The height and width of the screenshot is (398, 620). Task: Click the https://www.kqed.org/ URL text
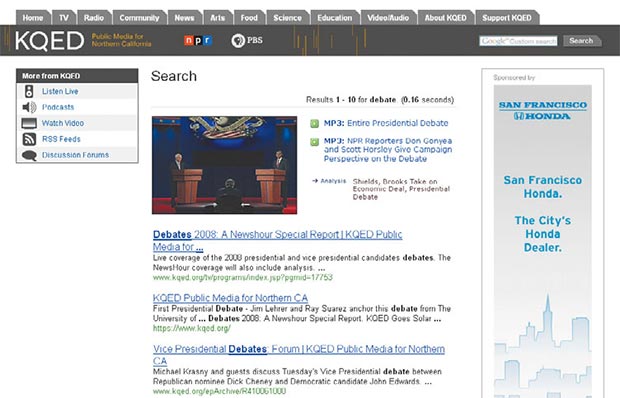point(192,328)
